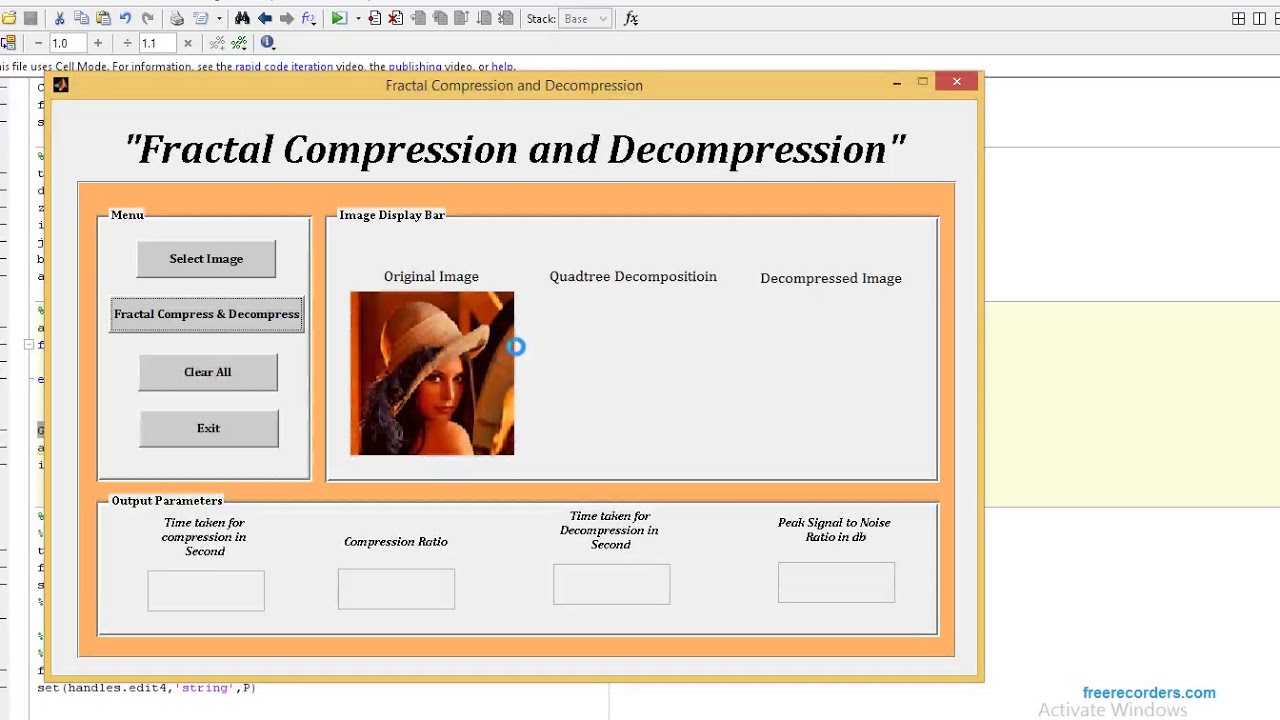Screen dimensions: 1280x720
Task: Open the show functions fx dropdown icon
Action: 308,19
